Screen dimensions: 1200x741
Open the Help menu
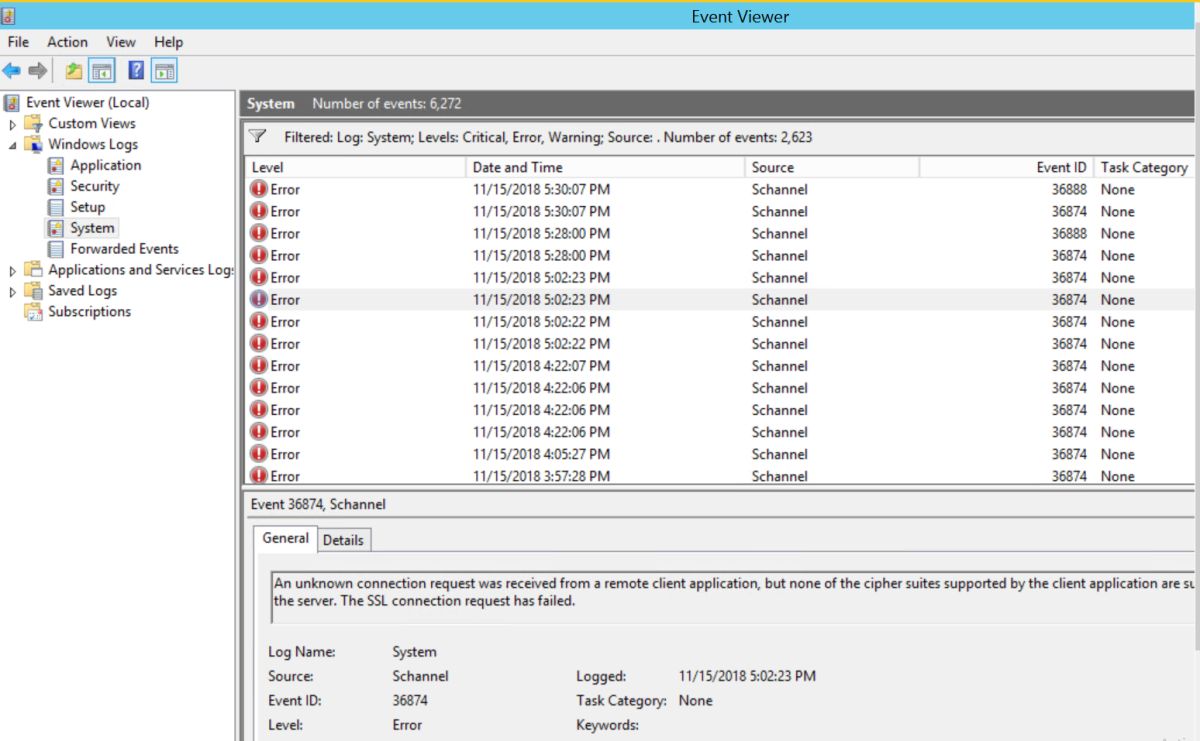[168, 42]
